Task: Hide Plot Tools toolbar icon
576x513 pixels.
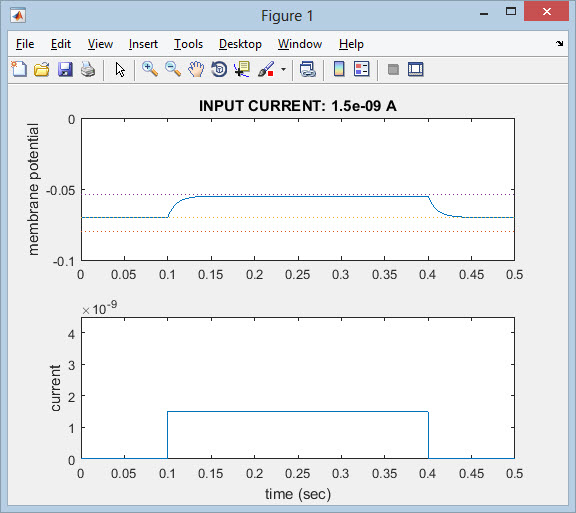Action: coord(393,69)
